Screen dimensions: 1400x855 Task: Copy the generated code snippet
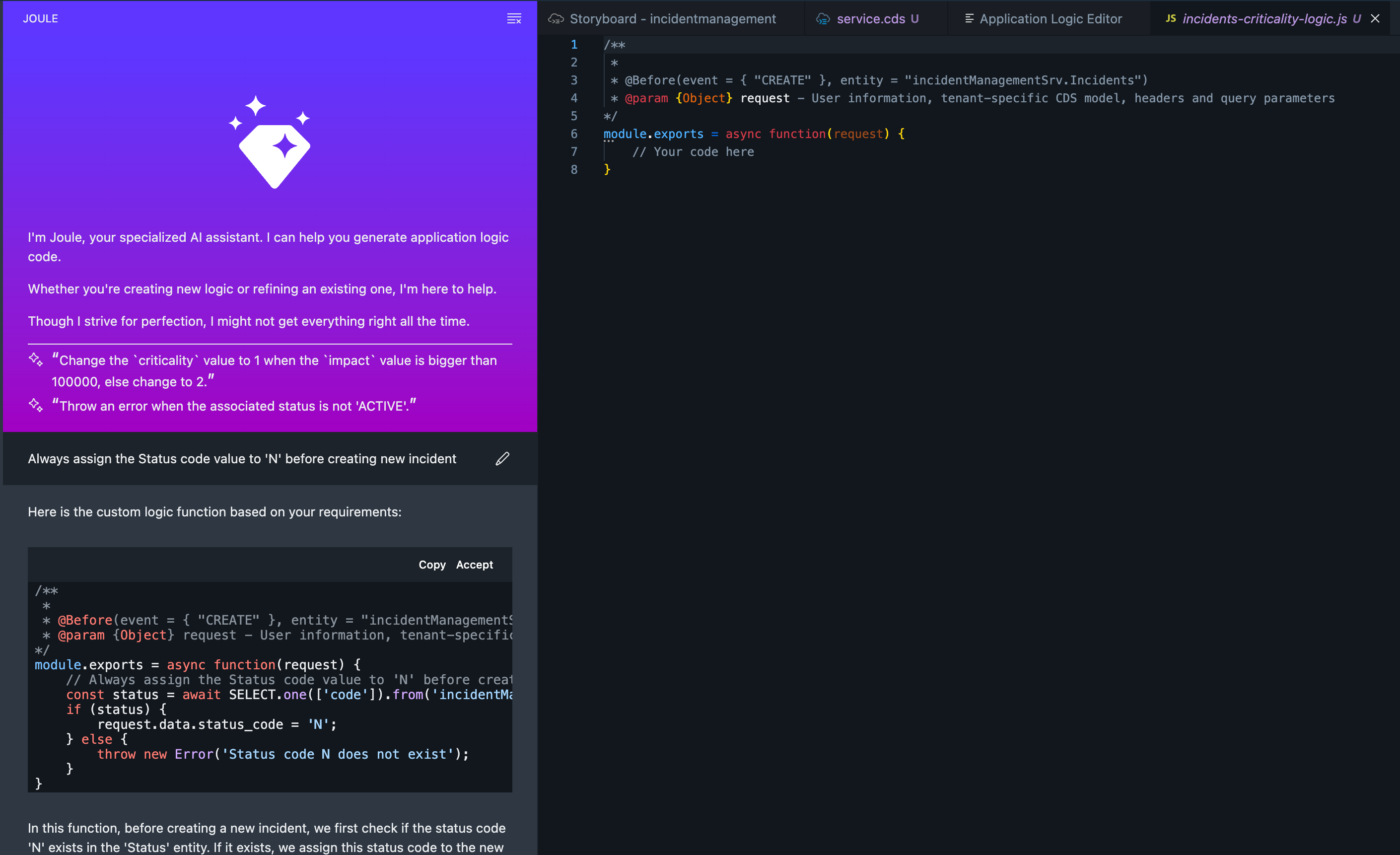tap(432, 565)
